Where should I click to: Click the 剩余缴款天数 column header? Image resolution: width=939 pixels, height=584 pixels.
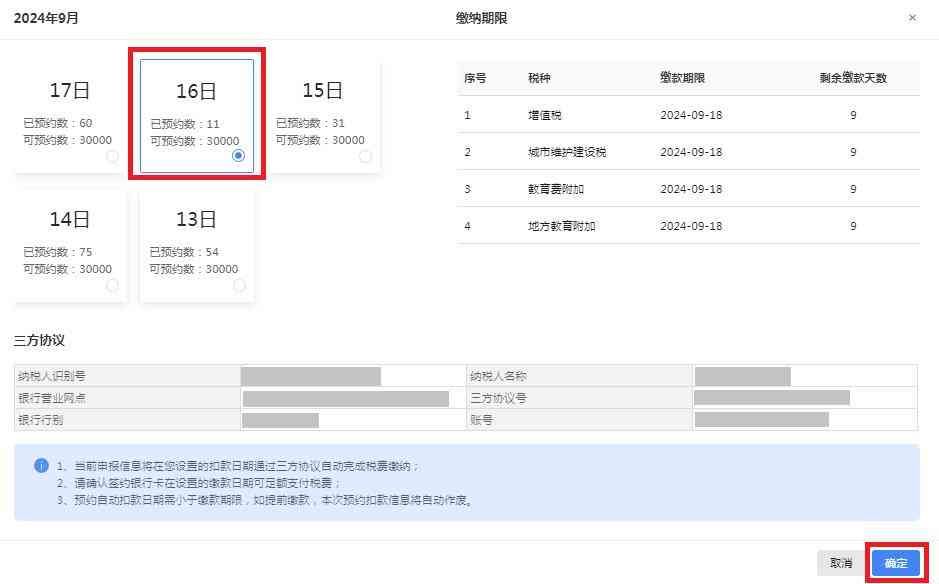point(852,78)
